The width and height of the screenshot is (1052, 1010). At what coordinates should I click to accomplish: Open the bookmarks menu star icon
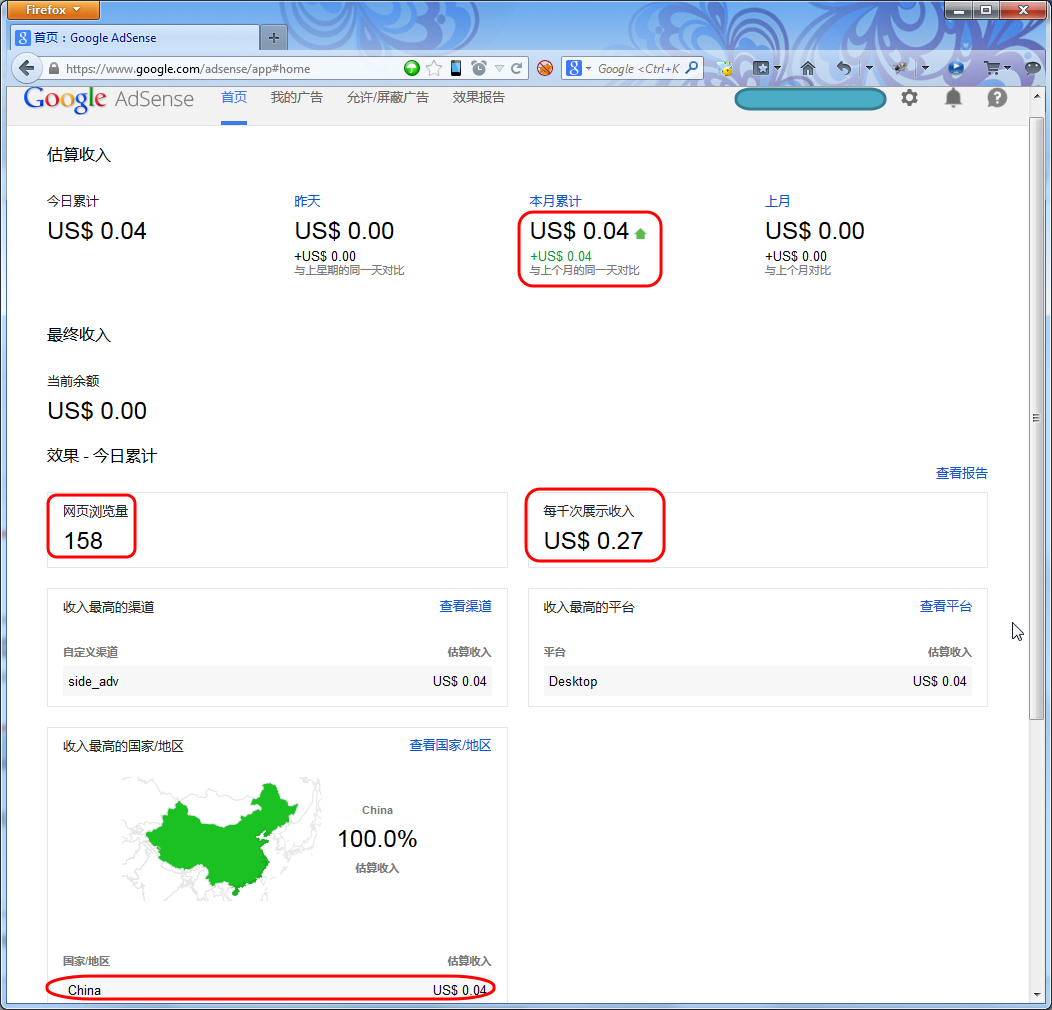(x=761, y=68)
